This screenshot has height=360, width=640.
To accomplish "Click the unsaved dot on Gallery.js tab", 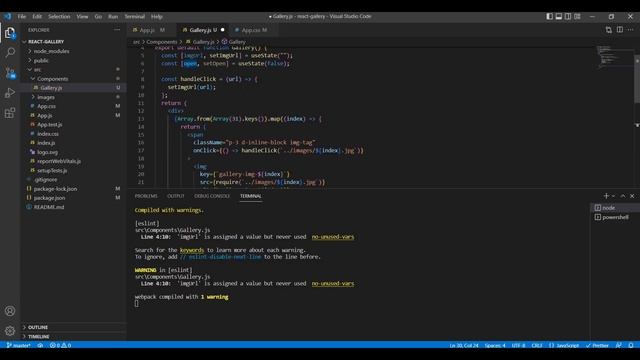I will click(222, 30).
